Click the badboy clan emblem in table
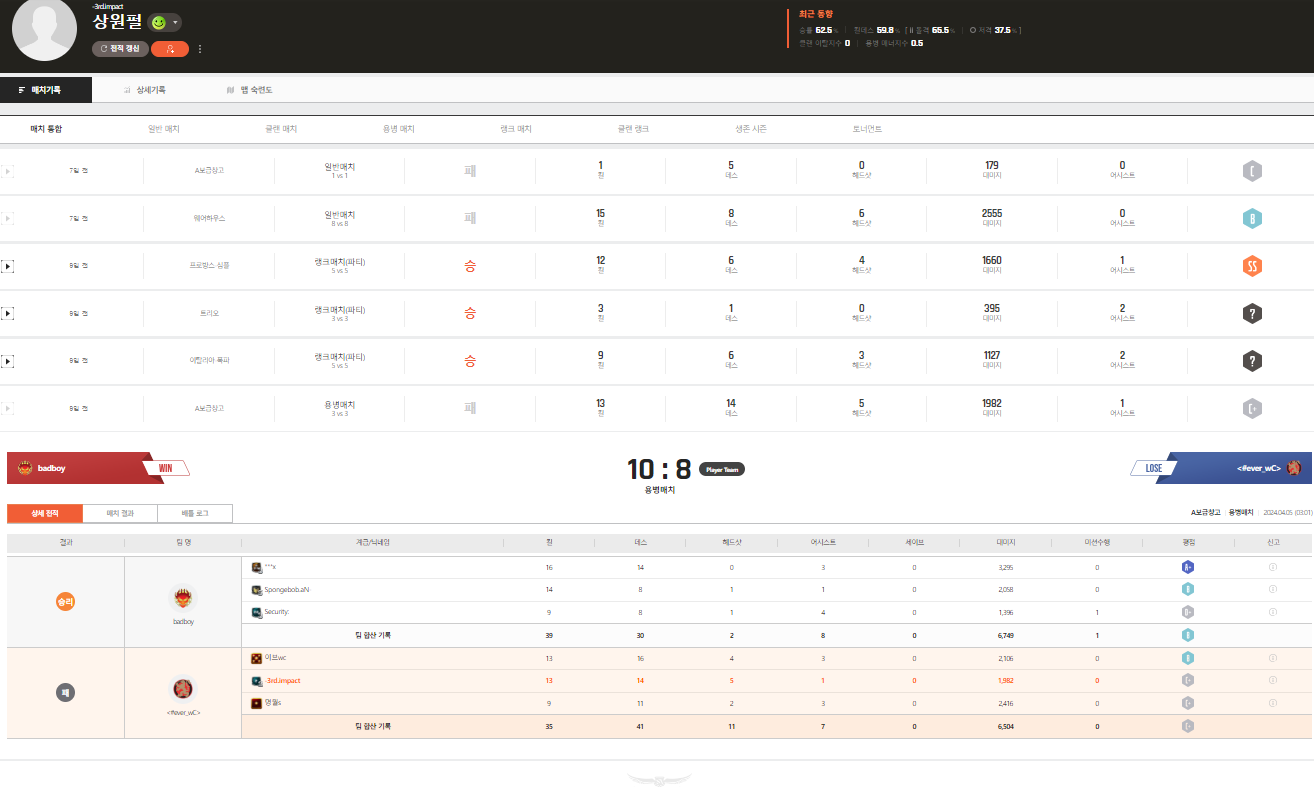The height and width of the screenshot is (787, 1314). tap(183, 598)
